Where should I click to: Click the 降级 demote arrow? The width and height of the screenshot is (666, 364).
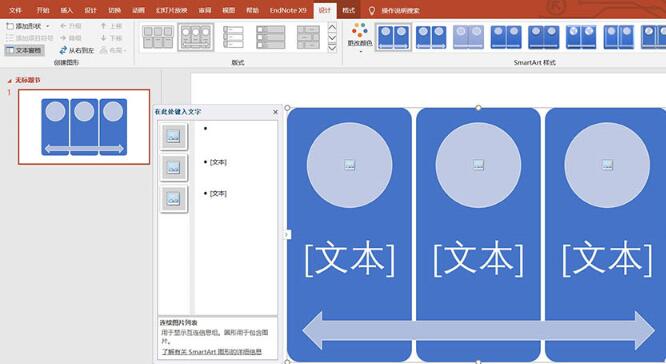[x=71, y=38]
